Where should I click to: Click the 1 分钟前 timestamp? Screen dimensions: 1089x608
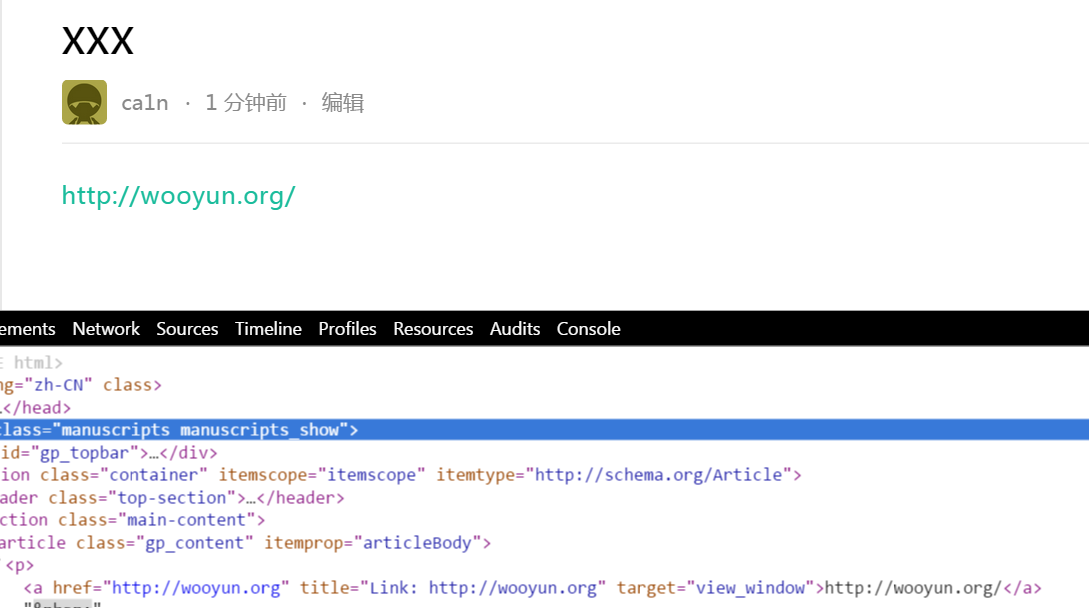246,103
